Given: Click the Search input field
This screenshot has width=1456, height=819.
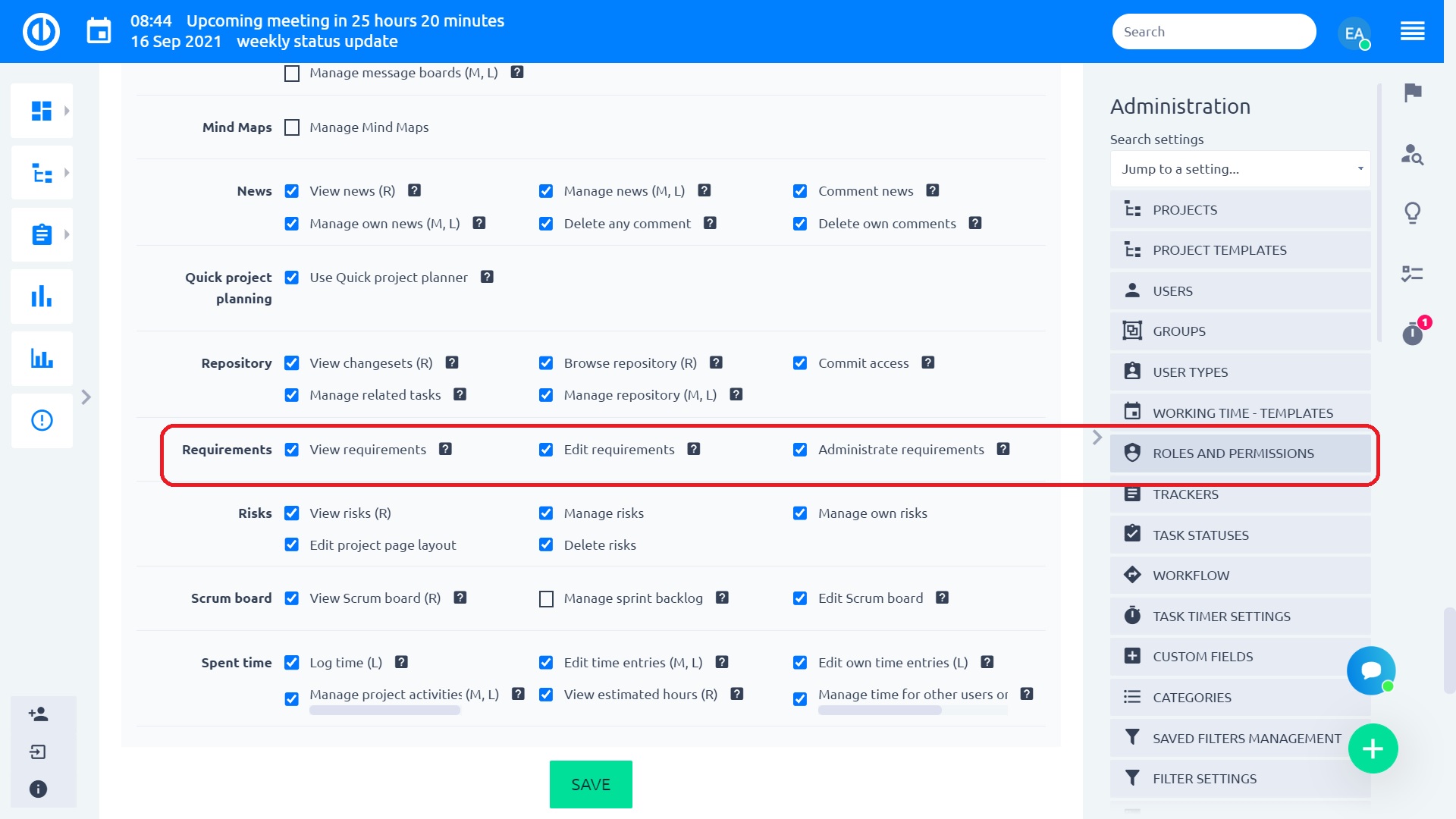Looking at the screenshot, I should pyautogui.click(x=1213, y=32).
